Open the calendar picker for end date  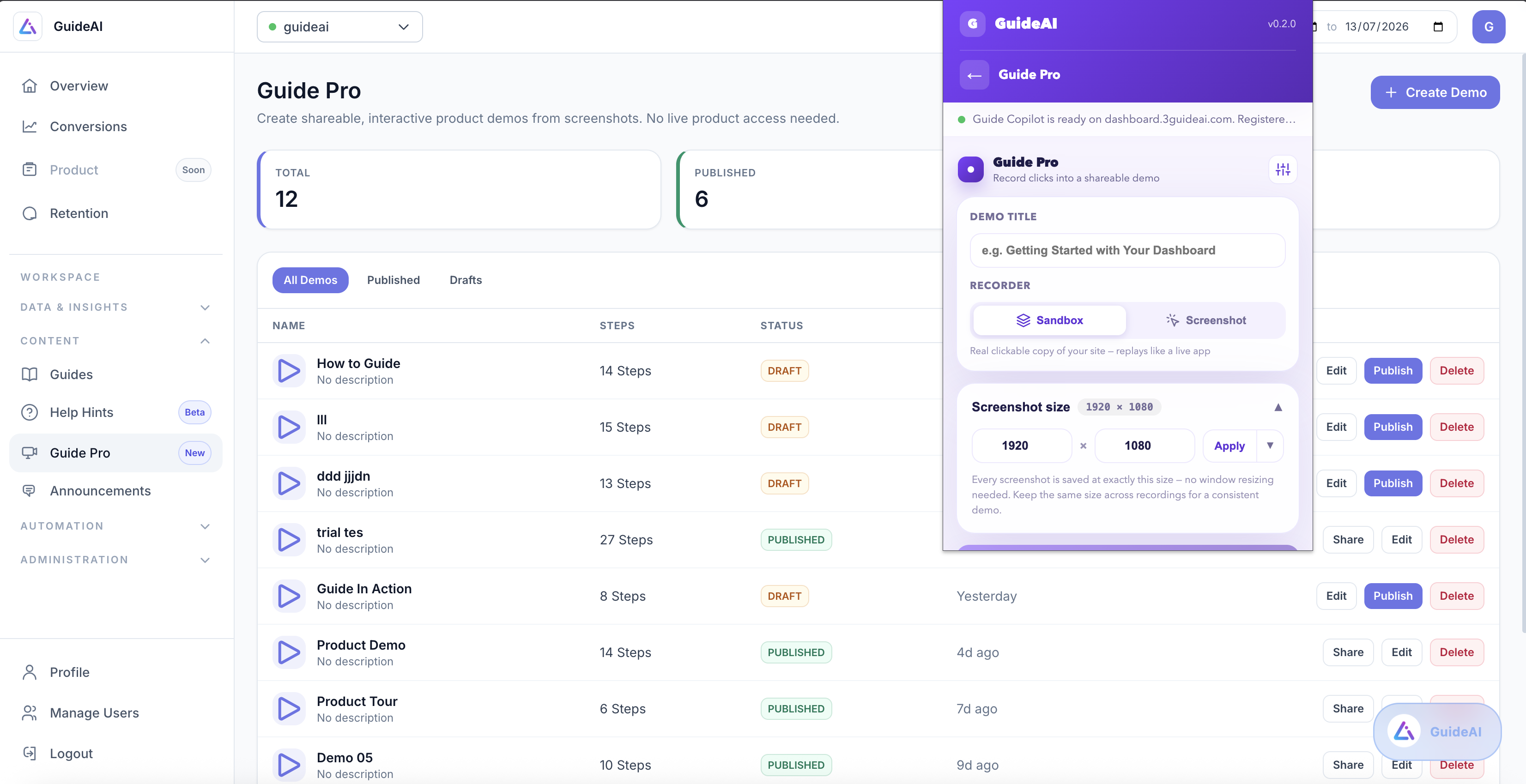1438,27
